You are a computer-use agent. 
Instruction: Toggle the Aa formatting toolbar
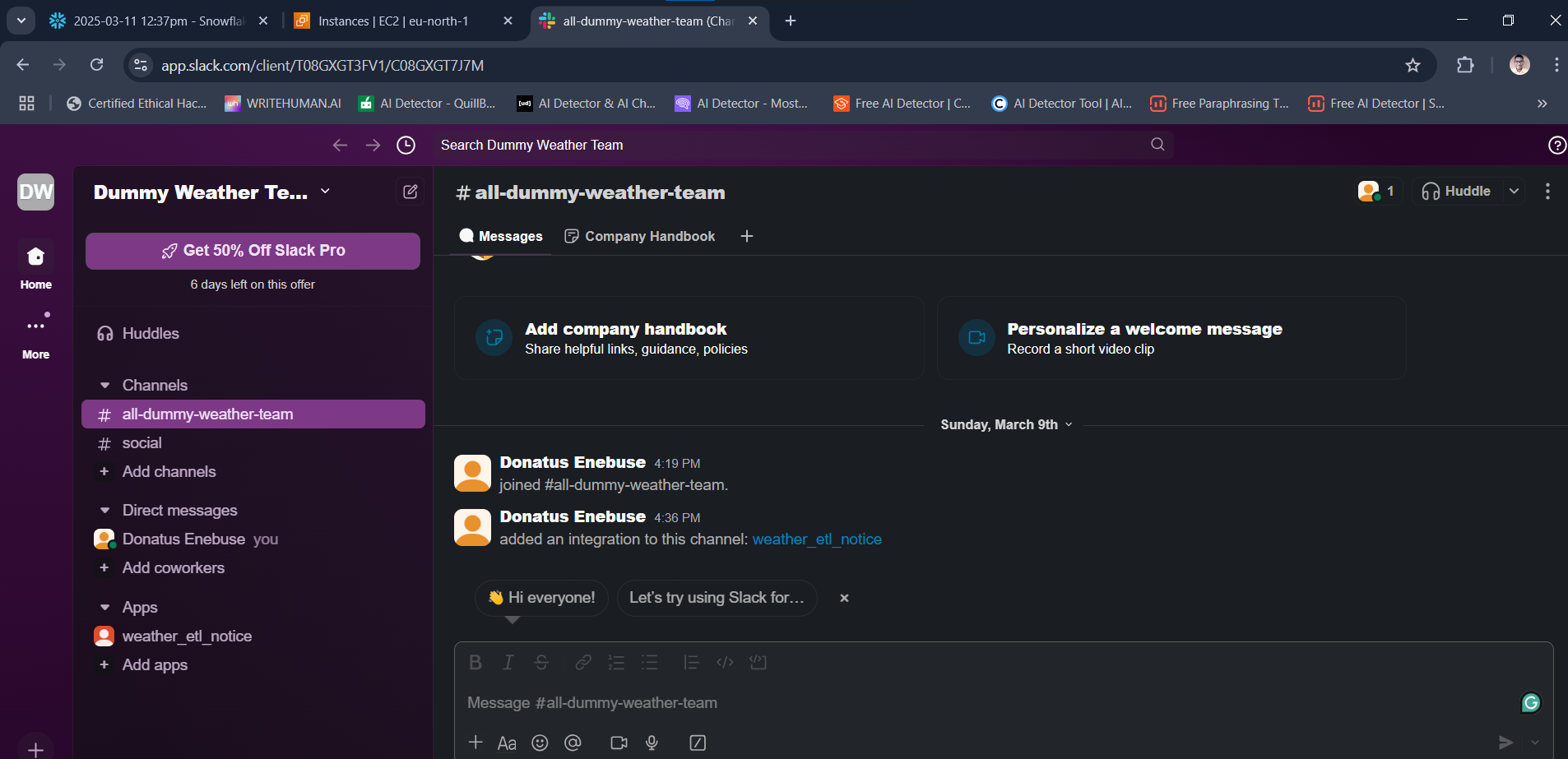point(507,743)
